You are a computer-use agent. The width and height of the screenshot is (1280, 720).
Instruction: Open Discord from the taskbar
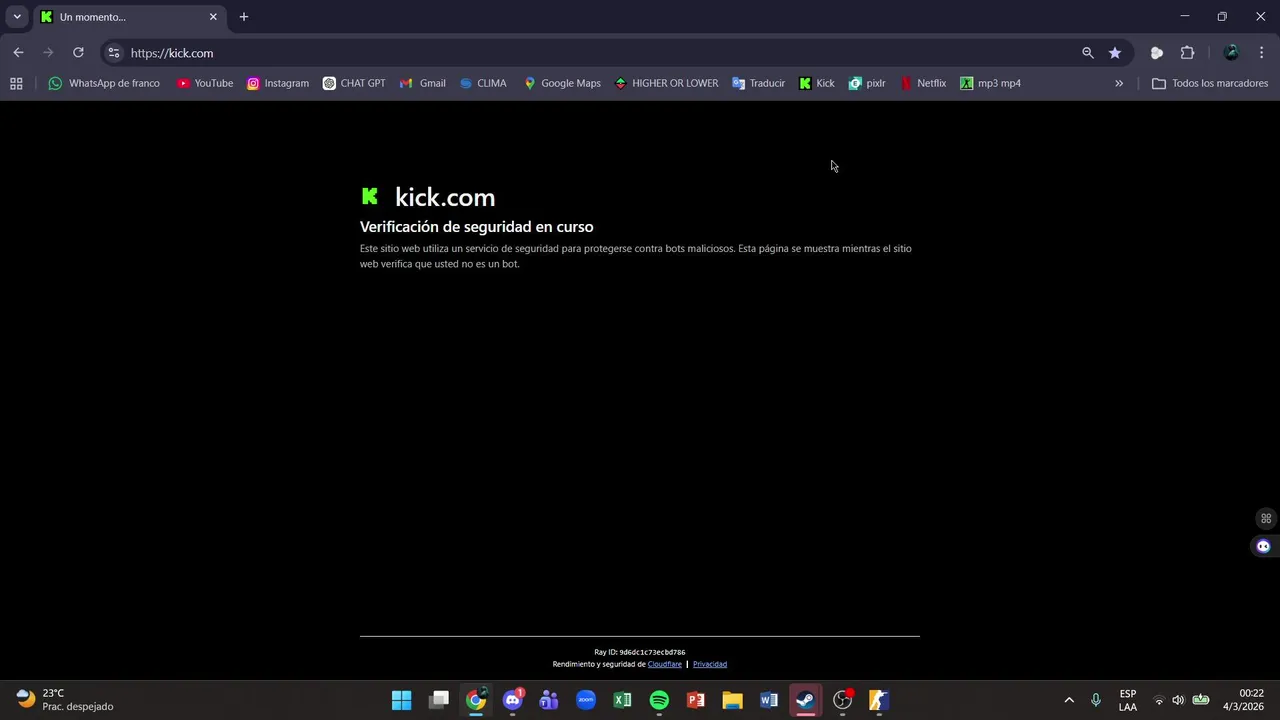click(x=513, y=700)
